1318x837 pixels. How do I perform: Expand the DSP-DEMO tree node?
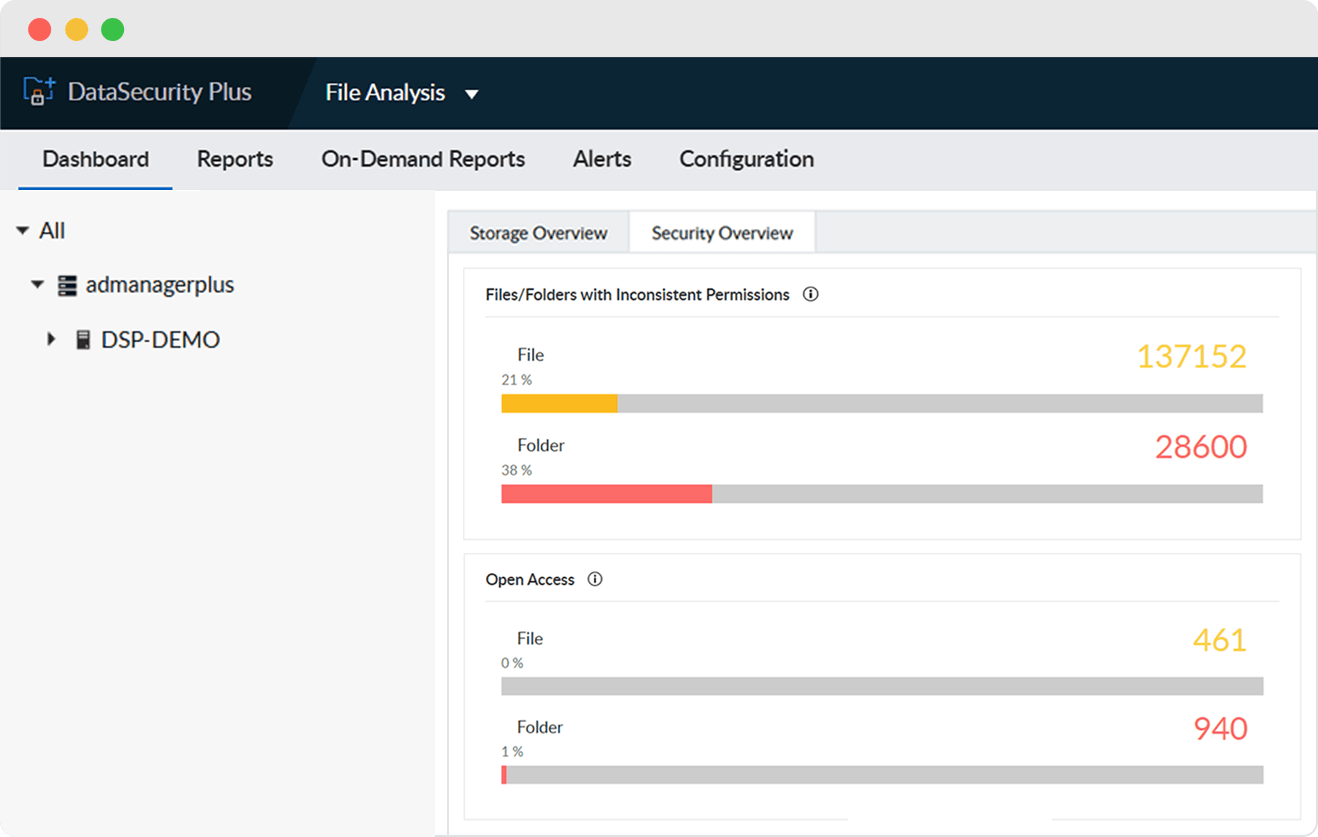pos(52,340)
